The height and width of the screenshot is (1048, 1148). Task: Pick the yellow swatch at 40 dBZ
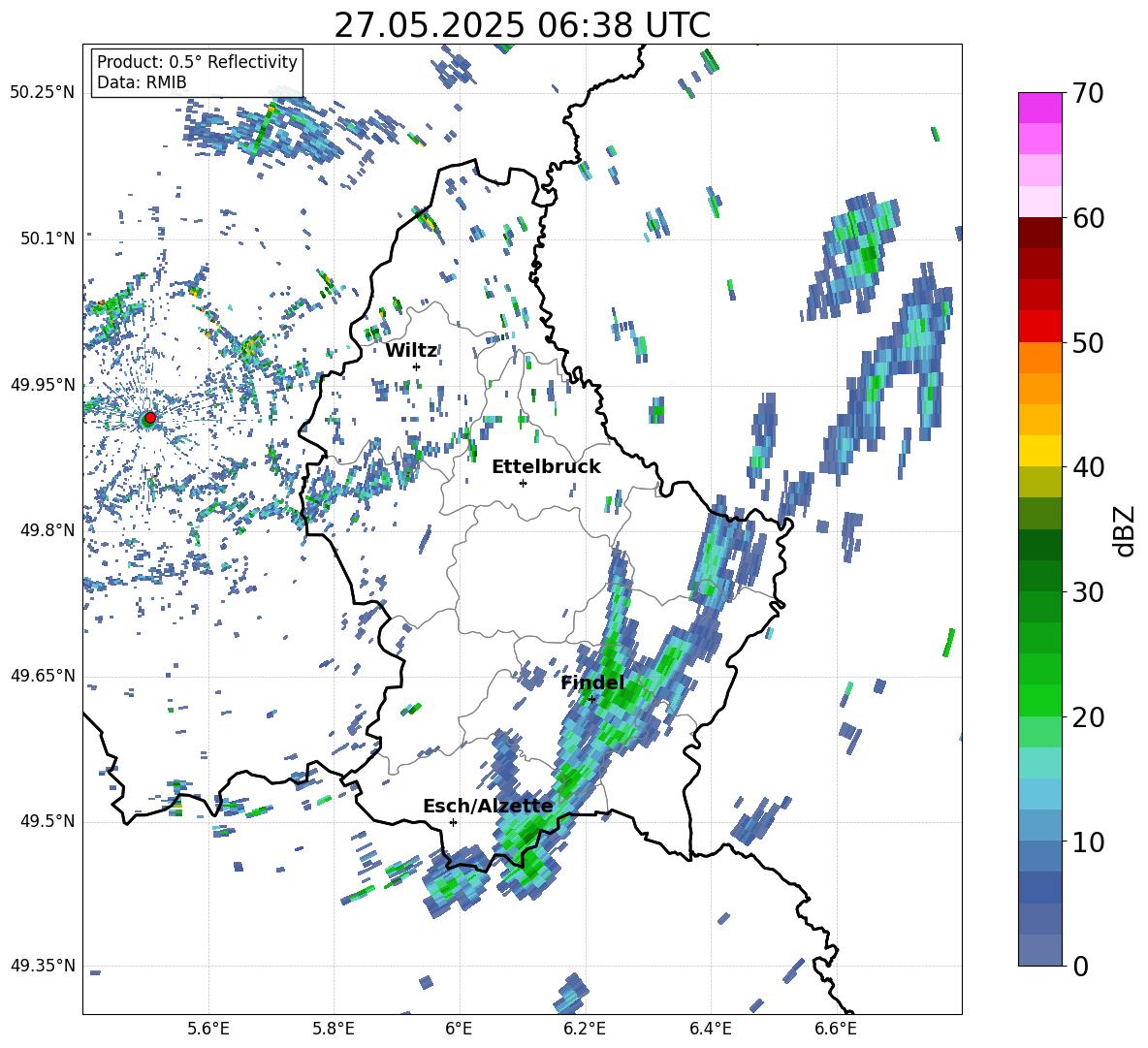1040,451
